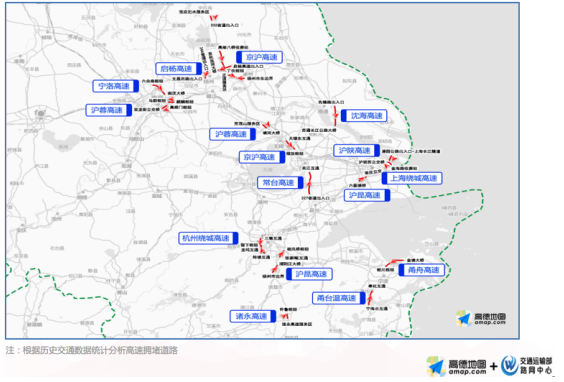Click the 京沪高速 label beside 启扬高速
This screenshot has width=564, height=382.
pyautogui.click(x=259, y=57)
